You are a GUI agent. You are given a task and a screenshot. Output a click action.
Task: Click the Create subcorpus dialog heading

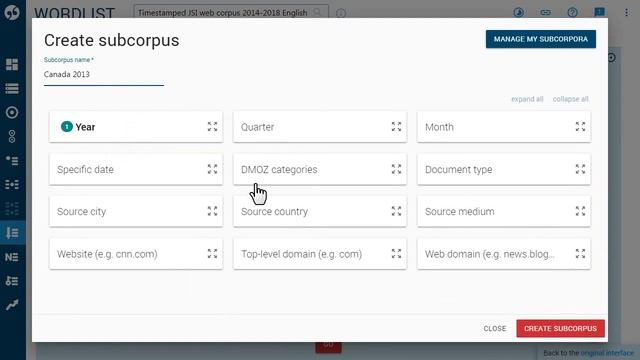[x=111, y=40]
